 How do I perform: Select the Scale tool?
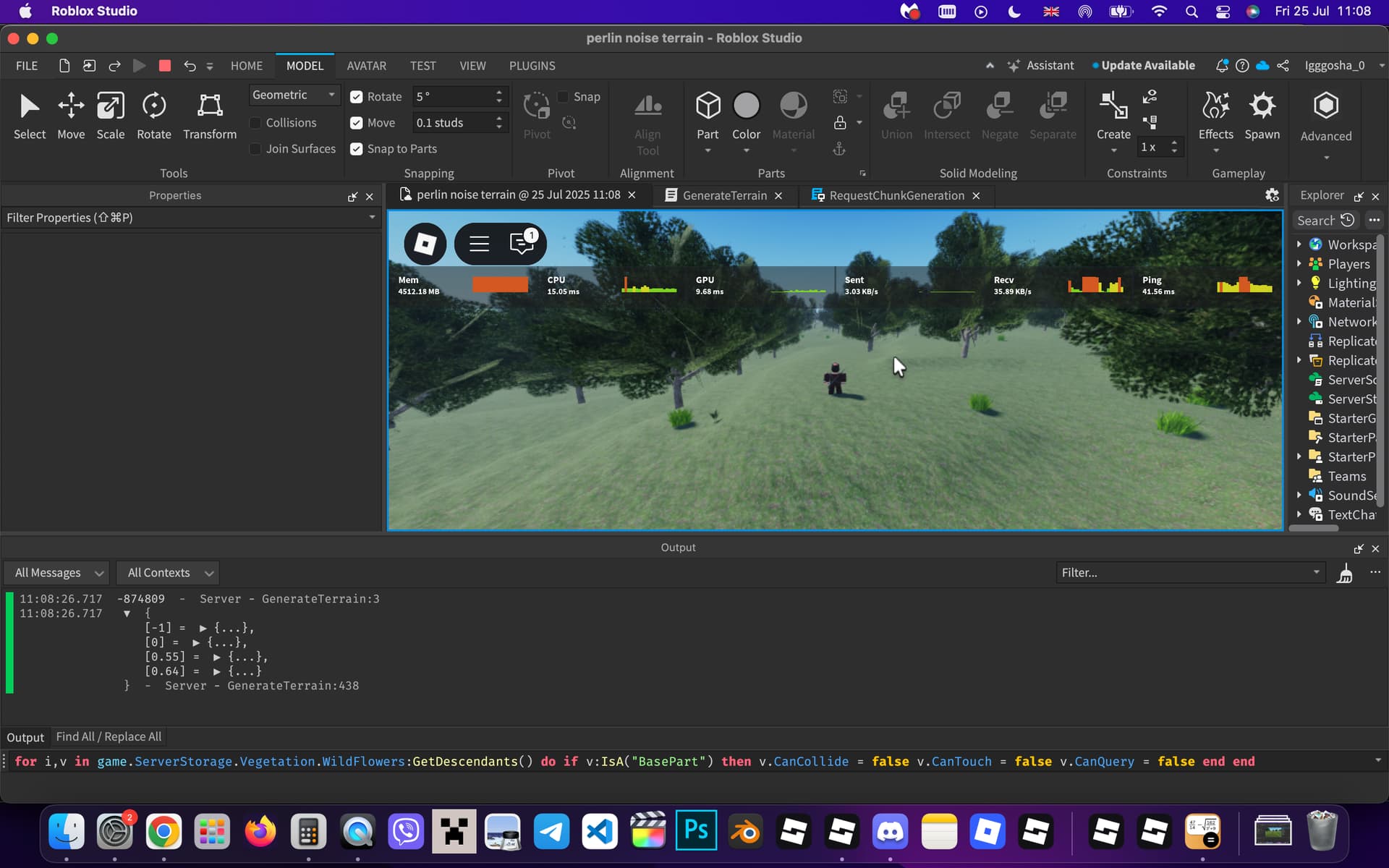pos(110,106)
